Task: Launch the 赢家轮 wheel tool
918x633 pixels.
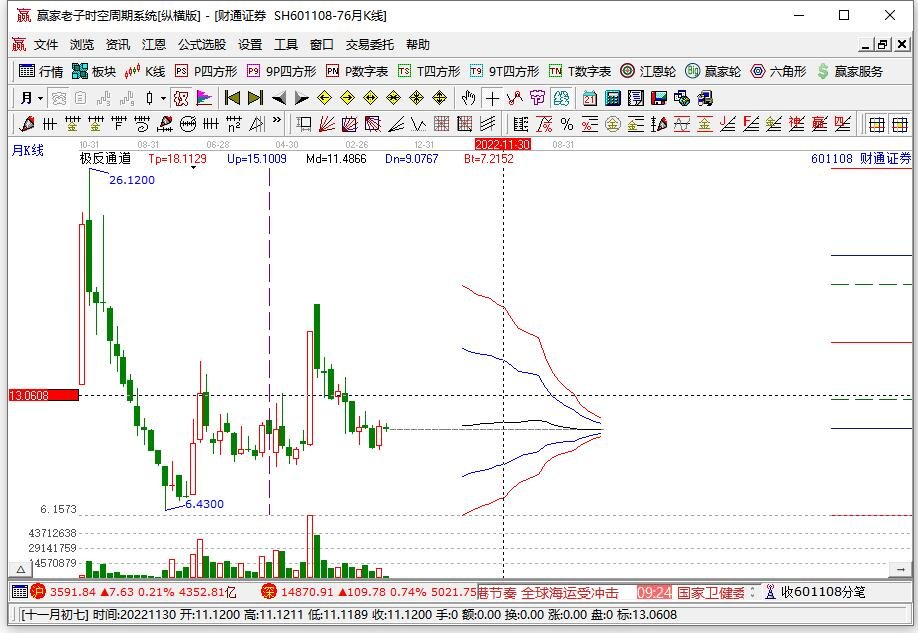Action: pos(713,71)
